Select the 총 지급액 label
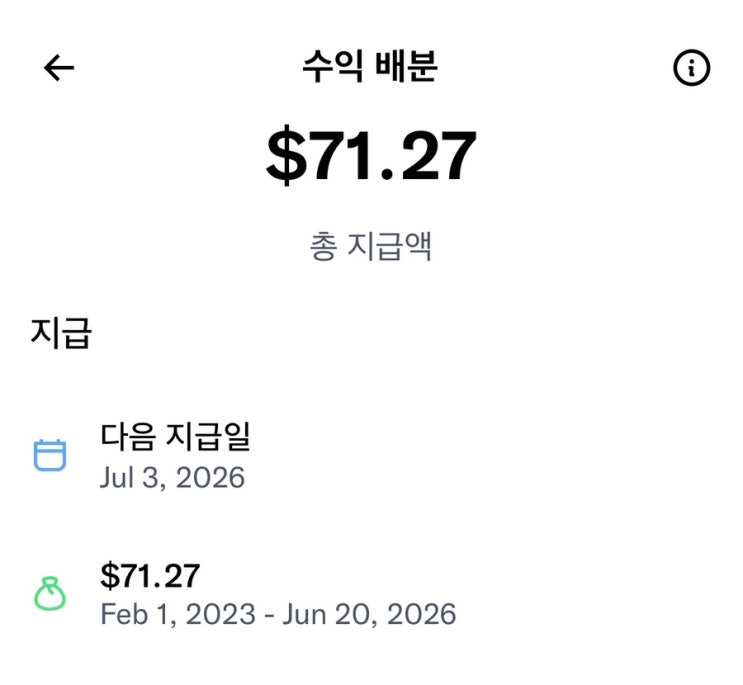 [x=371, y=246]
